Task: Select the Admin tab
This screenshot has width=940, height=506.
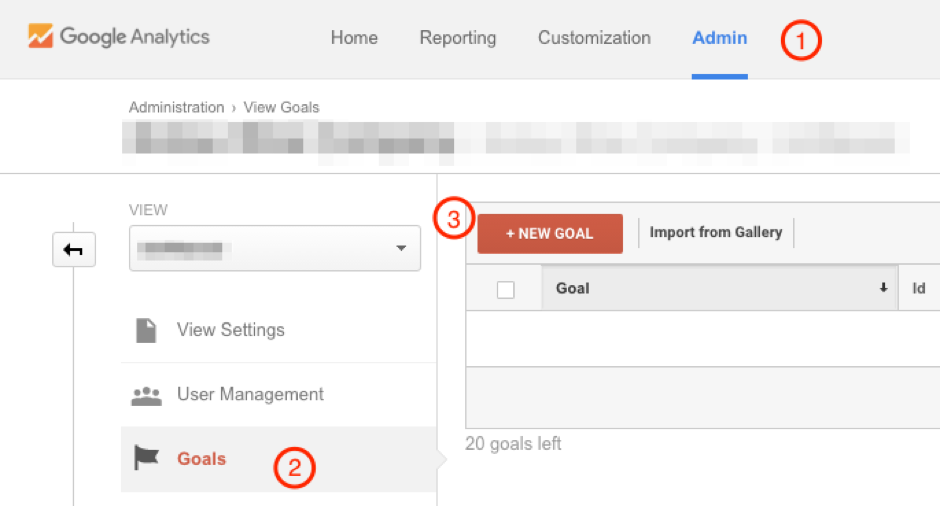Action: click(x=719, y=38)
